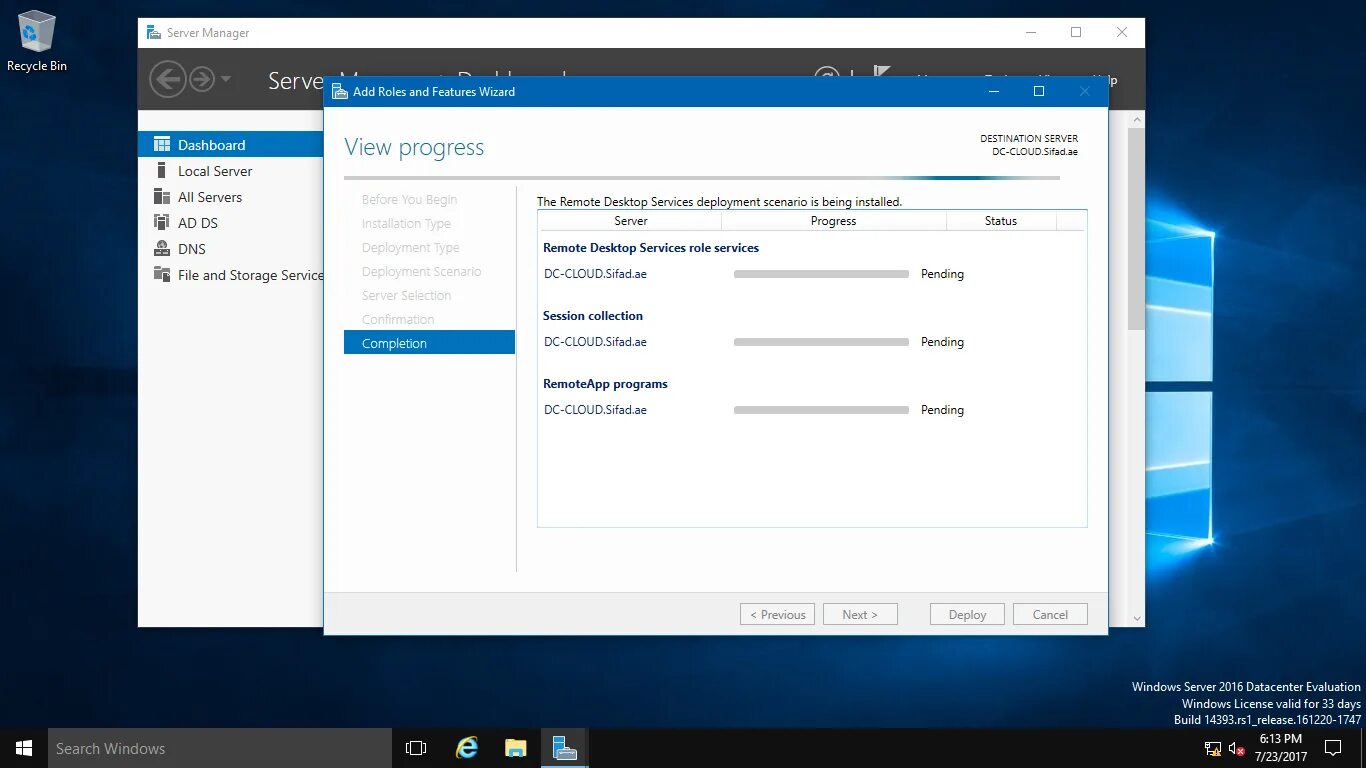Click the 'RemoteApp programs' heading

(x=605, y=384)
